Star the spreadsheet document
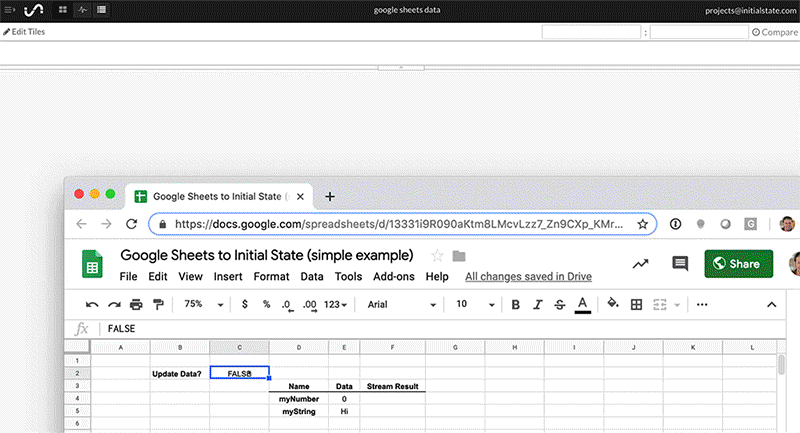800x433 pixels. click(x=437, y=256)
